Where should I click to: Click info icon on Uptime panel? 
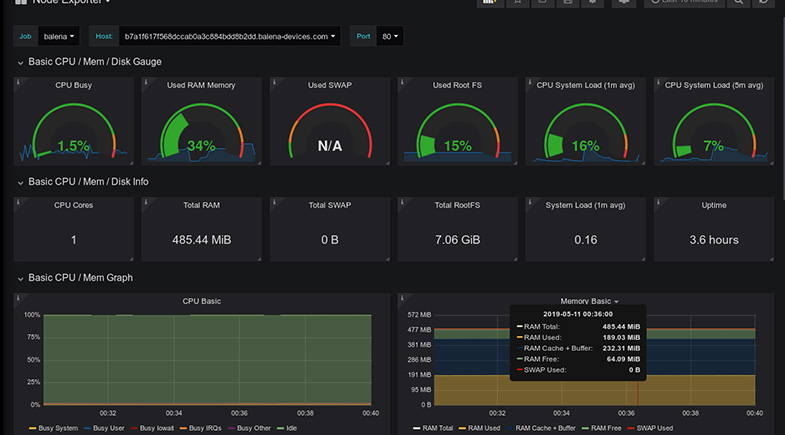tap(658, 202)
